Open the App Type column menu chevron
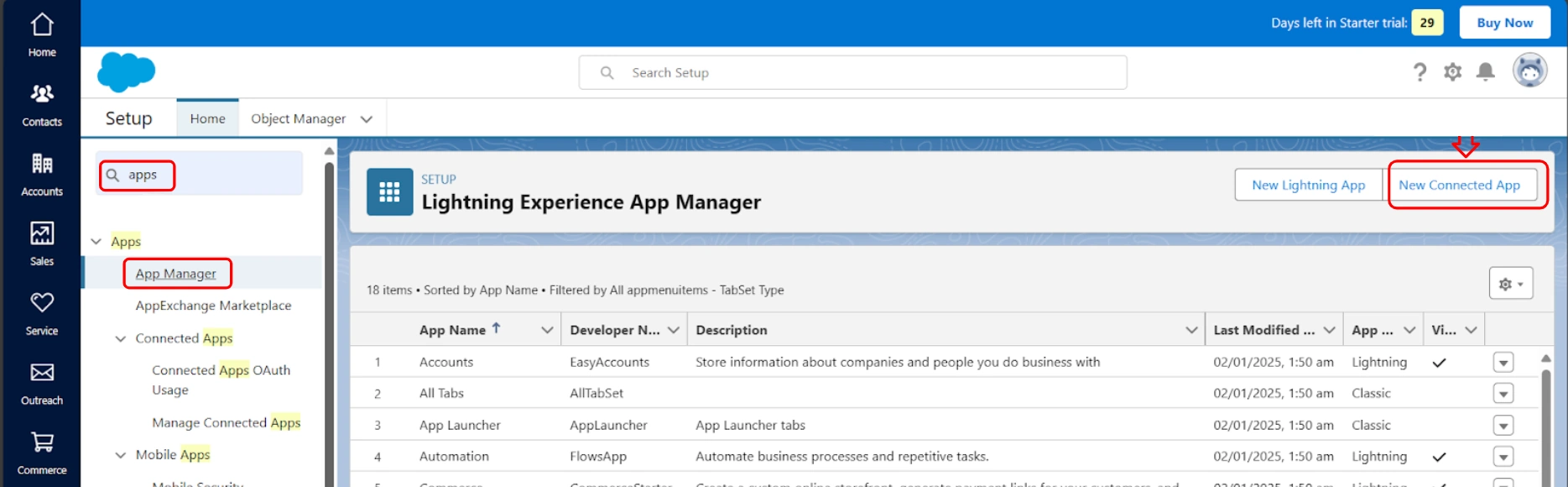 (x=1409, y=330)
